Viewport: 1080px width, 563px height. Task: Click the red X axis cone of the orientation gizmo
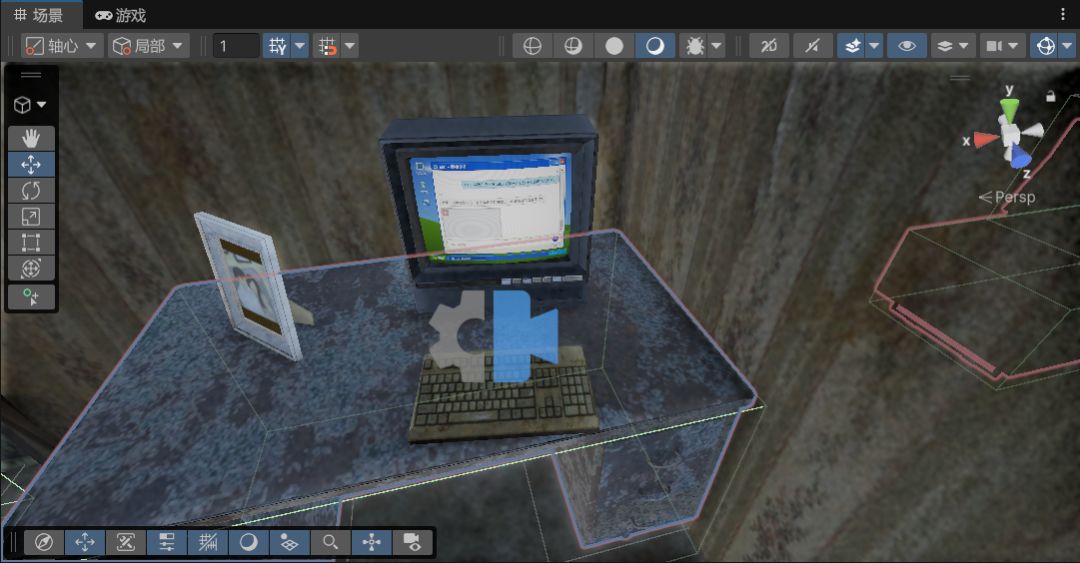986,140
